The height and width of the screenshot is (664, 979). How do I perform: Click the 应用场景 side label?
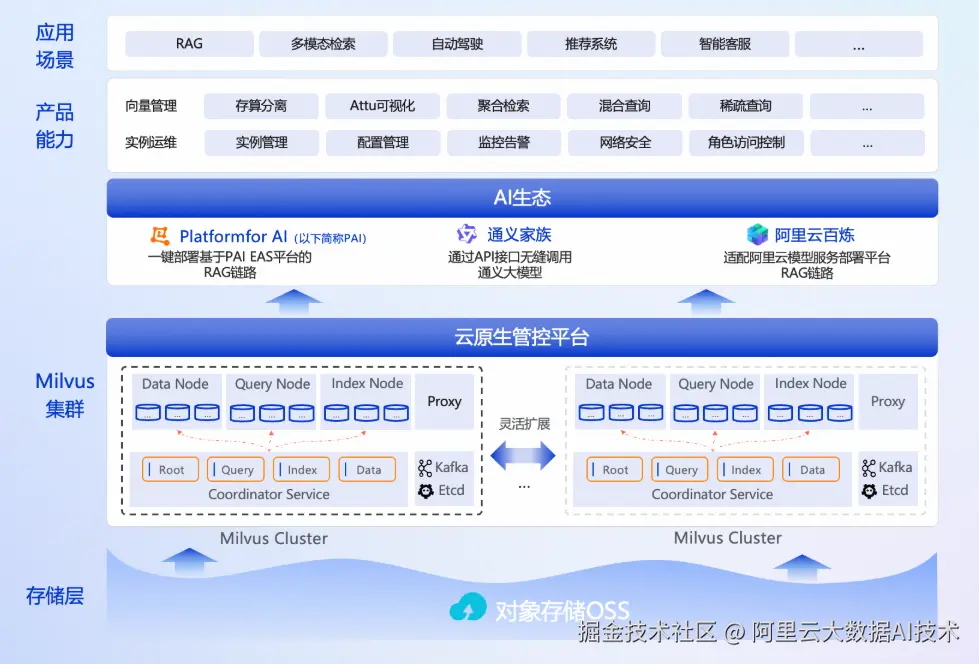(x=55, y=46)
